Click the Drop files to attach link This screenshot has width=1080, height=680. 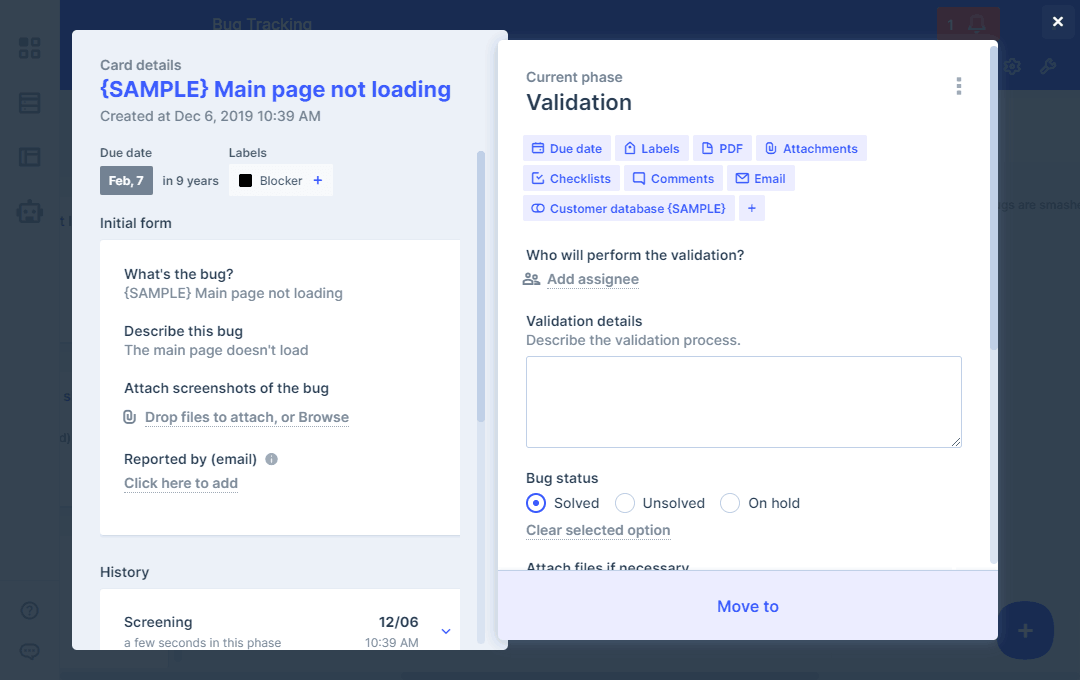(x=246, y=417)
